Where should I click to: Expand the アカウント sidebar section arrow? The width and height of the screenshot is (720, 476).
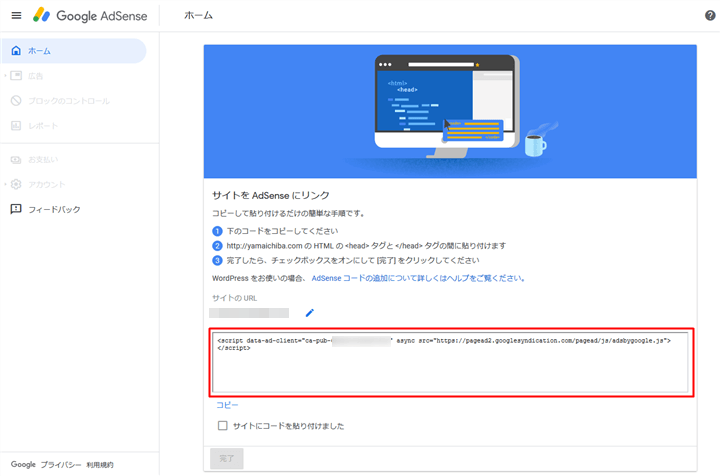(x=5, y=185)
